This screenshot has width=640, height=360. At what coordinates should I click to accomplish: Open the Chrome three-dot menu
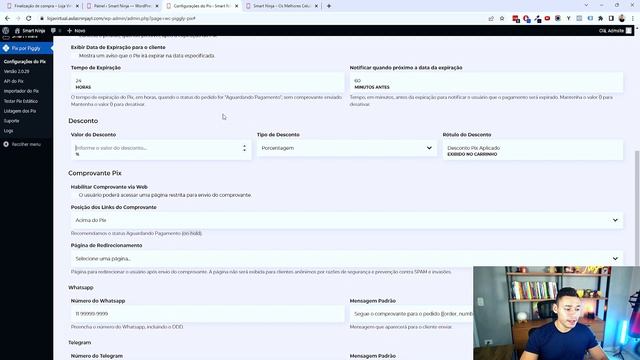tap(633, 18)
